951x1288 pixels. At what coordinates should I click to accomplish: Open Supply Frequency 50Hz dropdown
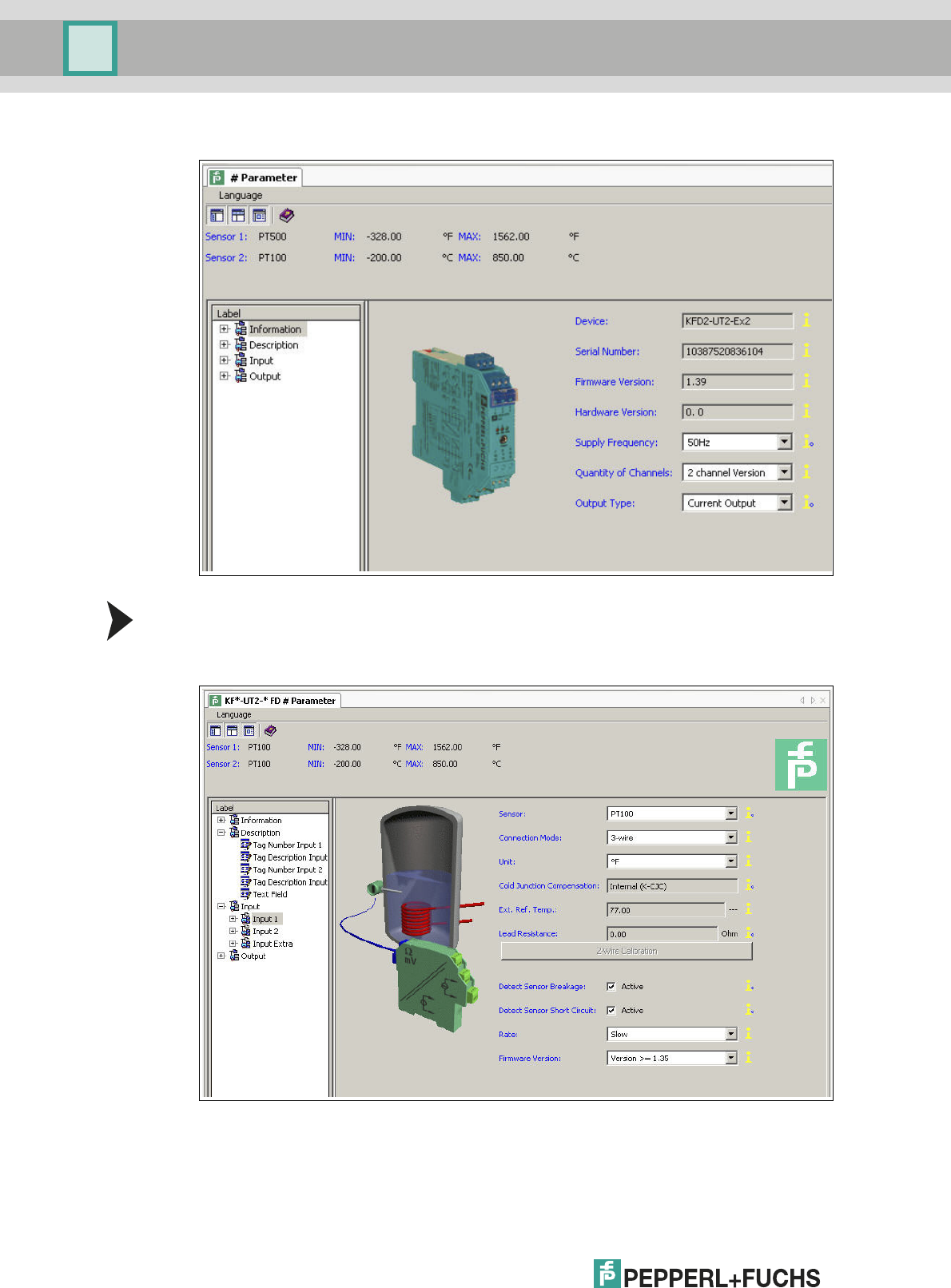coord(785,442)
